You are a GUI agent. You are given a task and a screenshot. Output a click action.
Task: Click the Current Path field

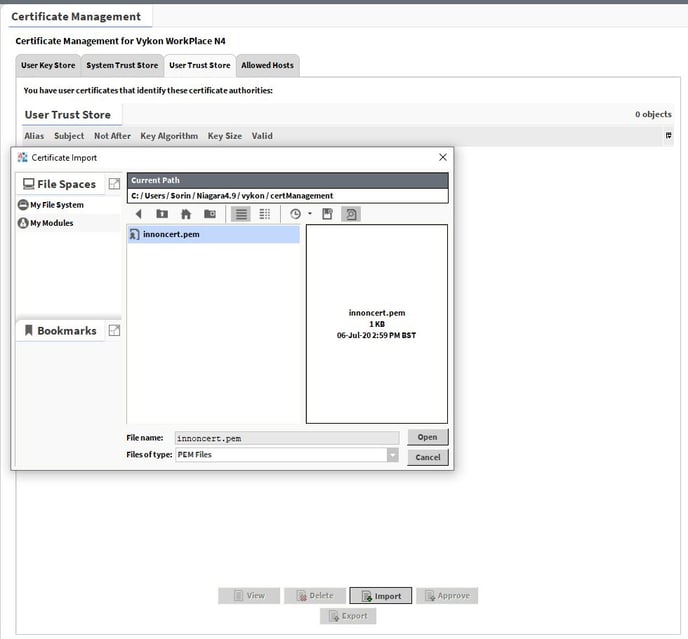pyautogui.click(x=288, y=196)
